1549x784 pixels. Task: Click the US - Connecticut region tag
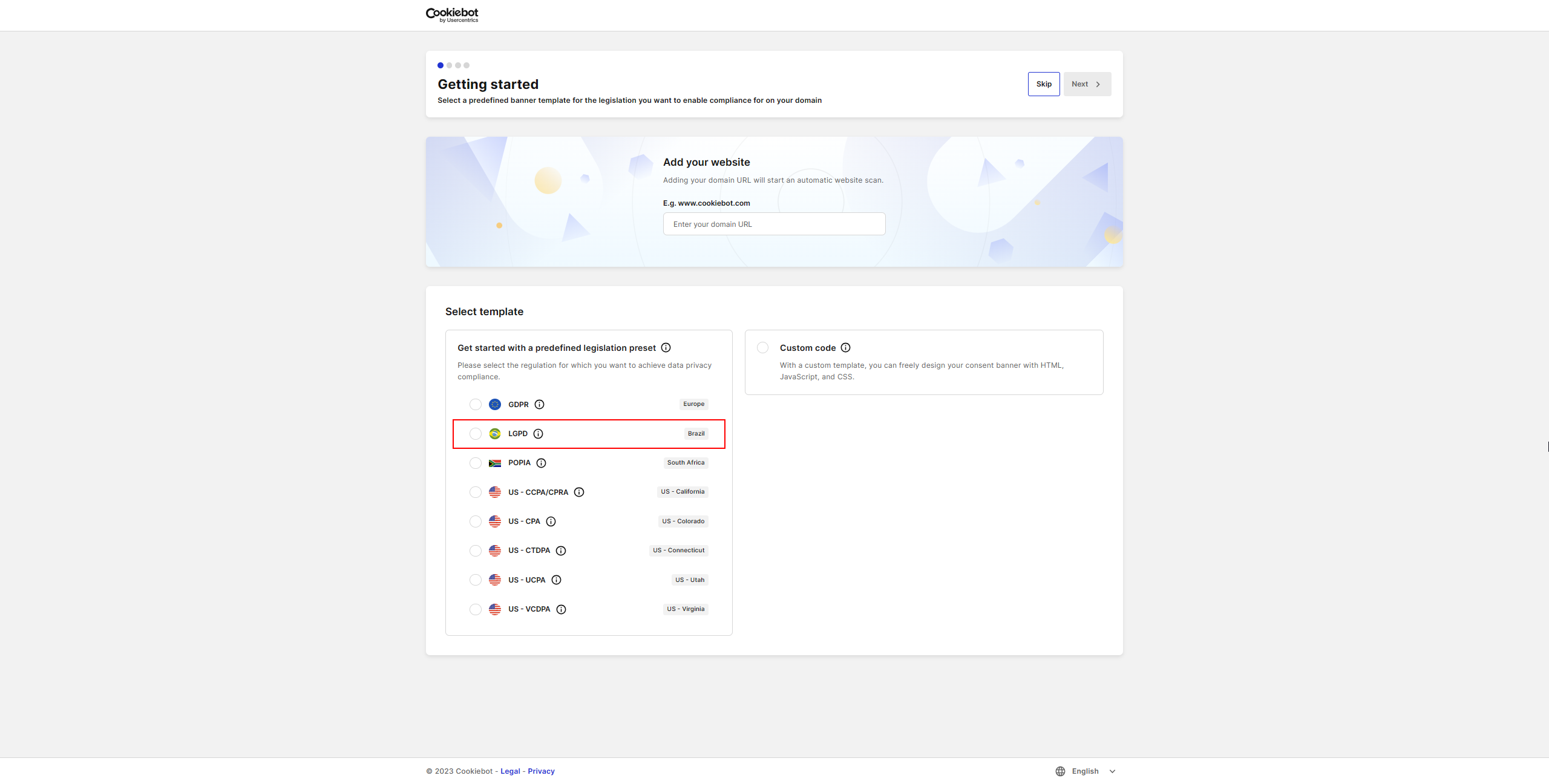(x=679, y=550)
